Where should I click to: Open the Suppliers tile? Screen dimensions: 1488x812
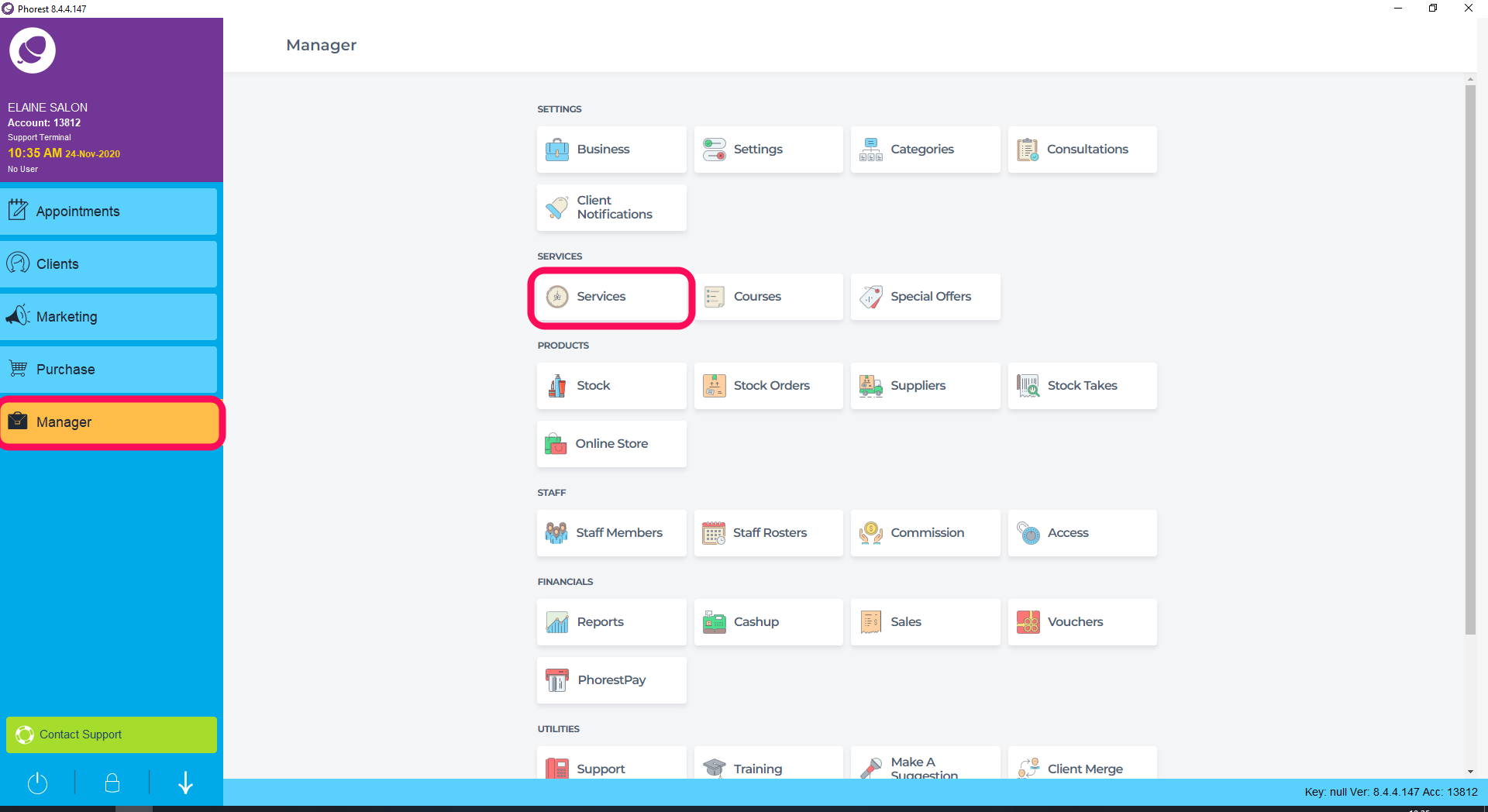click(925, 386)
